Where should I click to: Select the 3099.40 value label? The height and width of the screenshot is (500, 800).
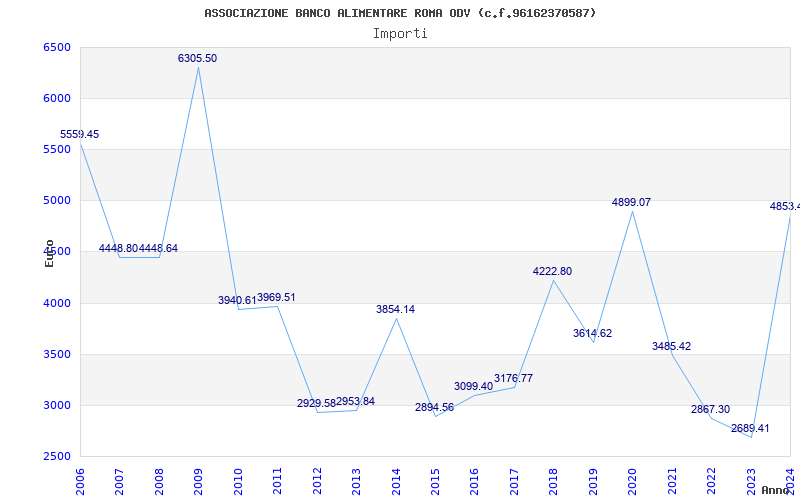(473, 387)
